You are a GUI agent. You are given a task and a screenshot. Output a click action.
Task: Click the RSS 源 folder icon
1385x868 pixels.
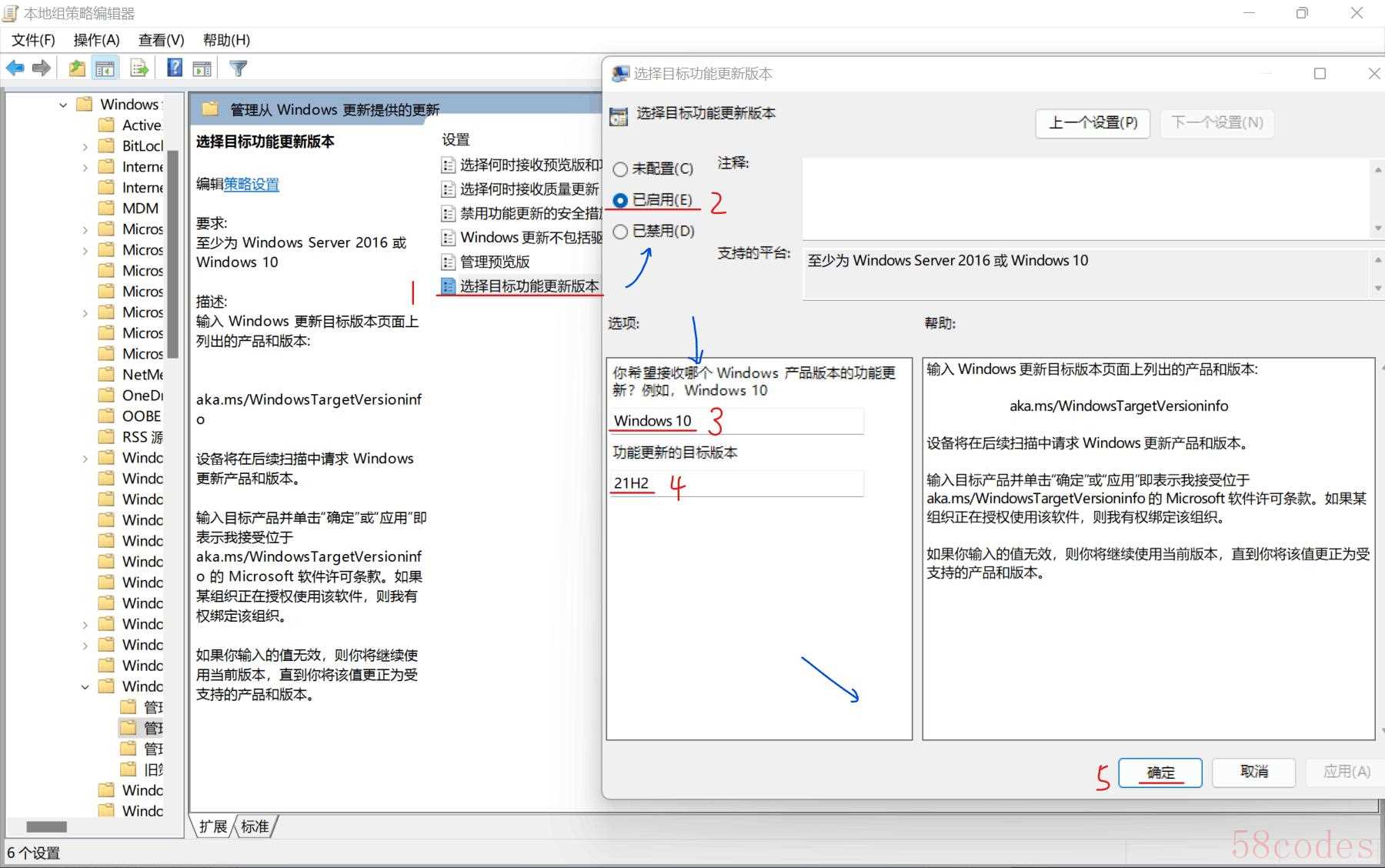point(107,436)
